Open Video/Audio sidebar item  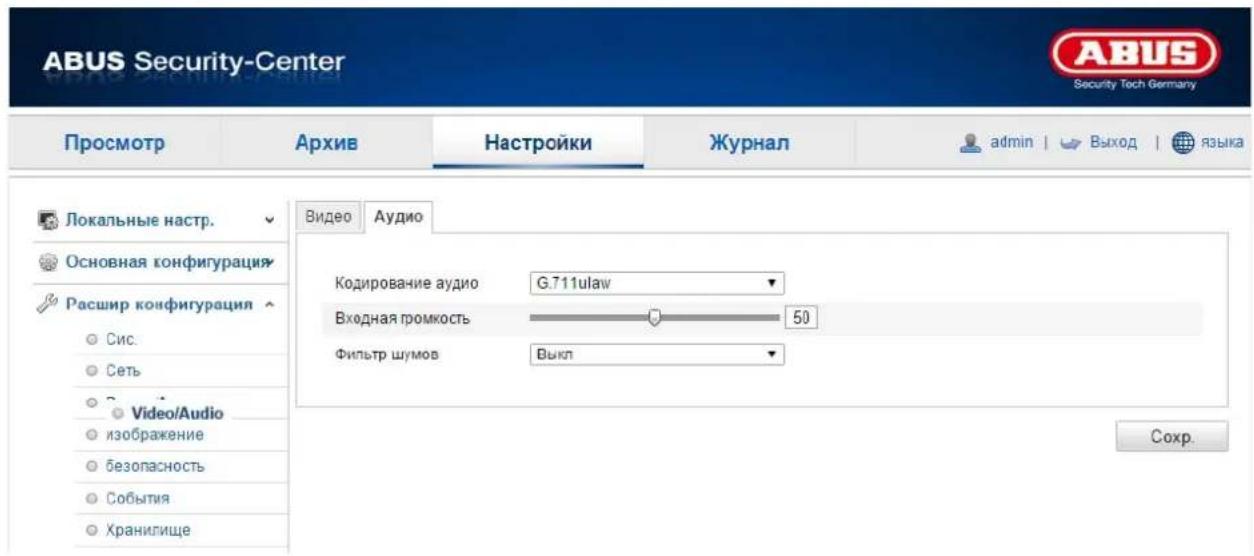pyautogui.click(x=176, y=413)
